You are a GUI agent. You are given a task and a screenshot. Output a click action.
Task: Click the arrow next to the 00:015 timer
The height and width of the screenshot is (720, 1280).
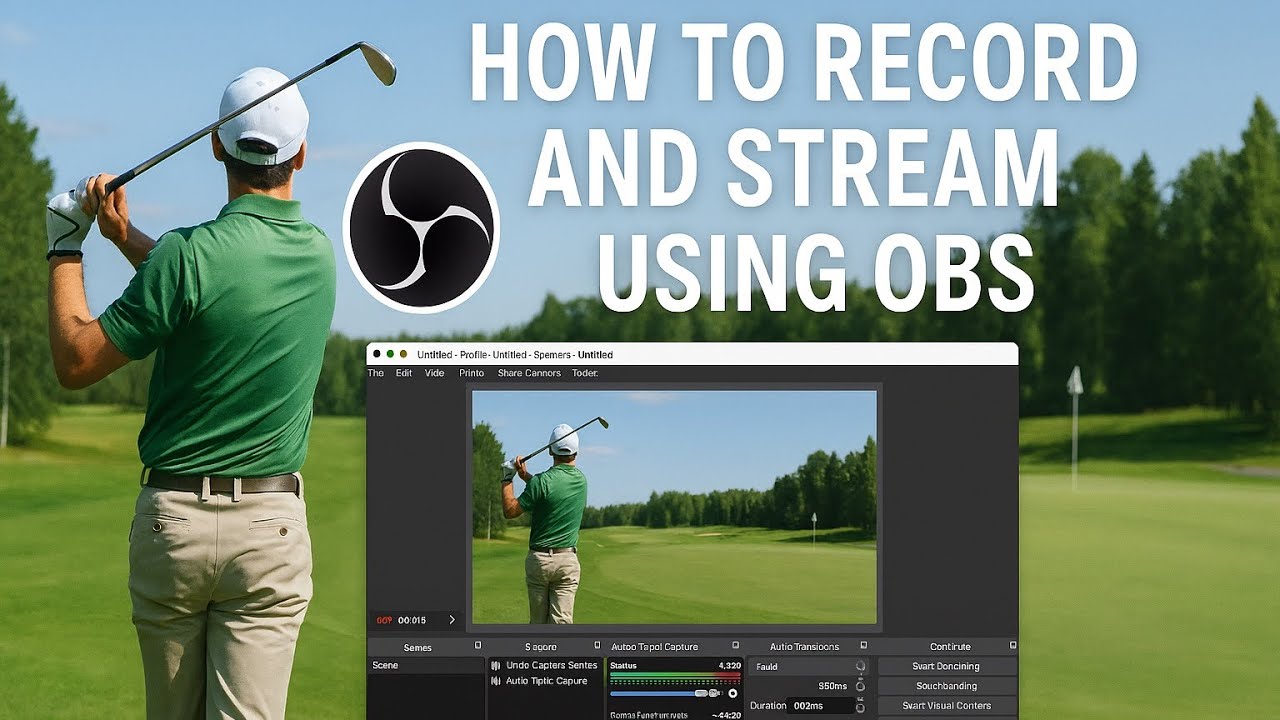coord(452,620)
